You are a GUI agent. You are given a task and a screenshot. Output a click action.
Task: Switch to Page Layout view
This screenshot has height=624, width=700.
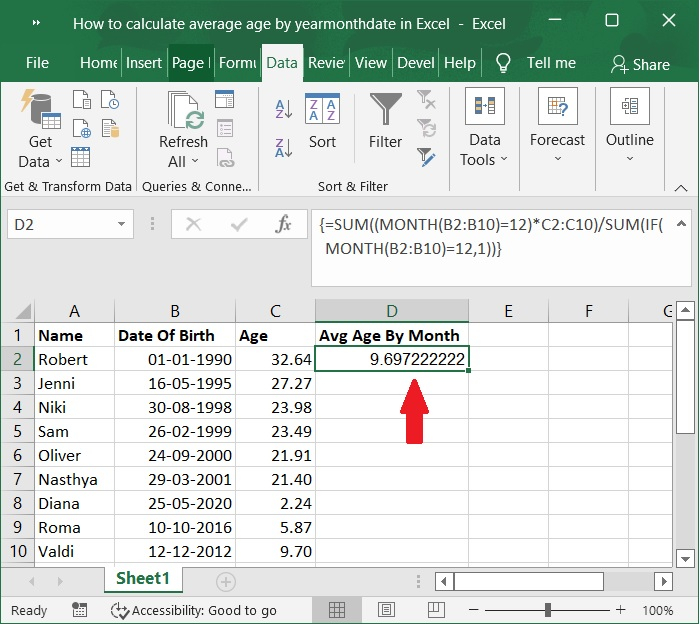coord(388,610)
